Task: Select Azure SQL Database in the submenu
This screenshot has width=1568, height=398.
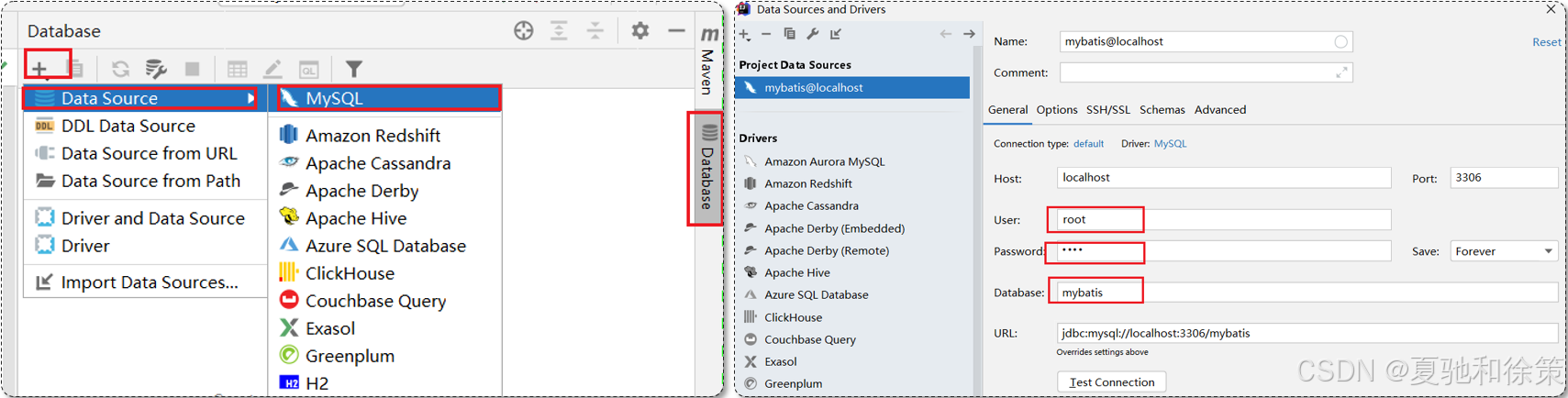Action: 386,246
